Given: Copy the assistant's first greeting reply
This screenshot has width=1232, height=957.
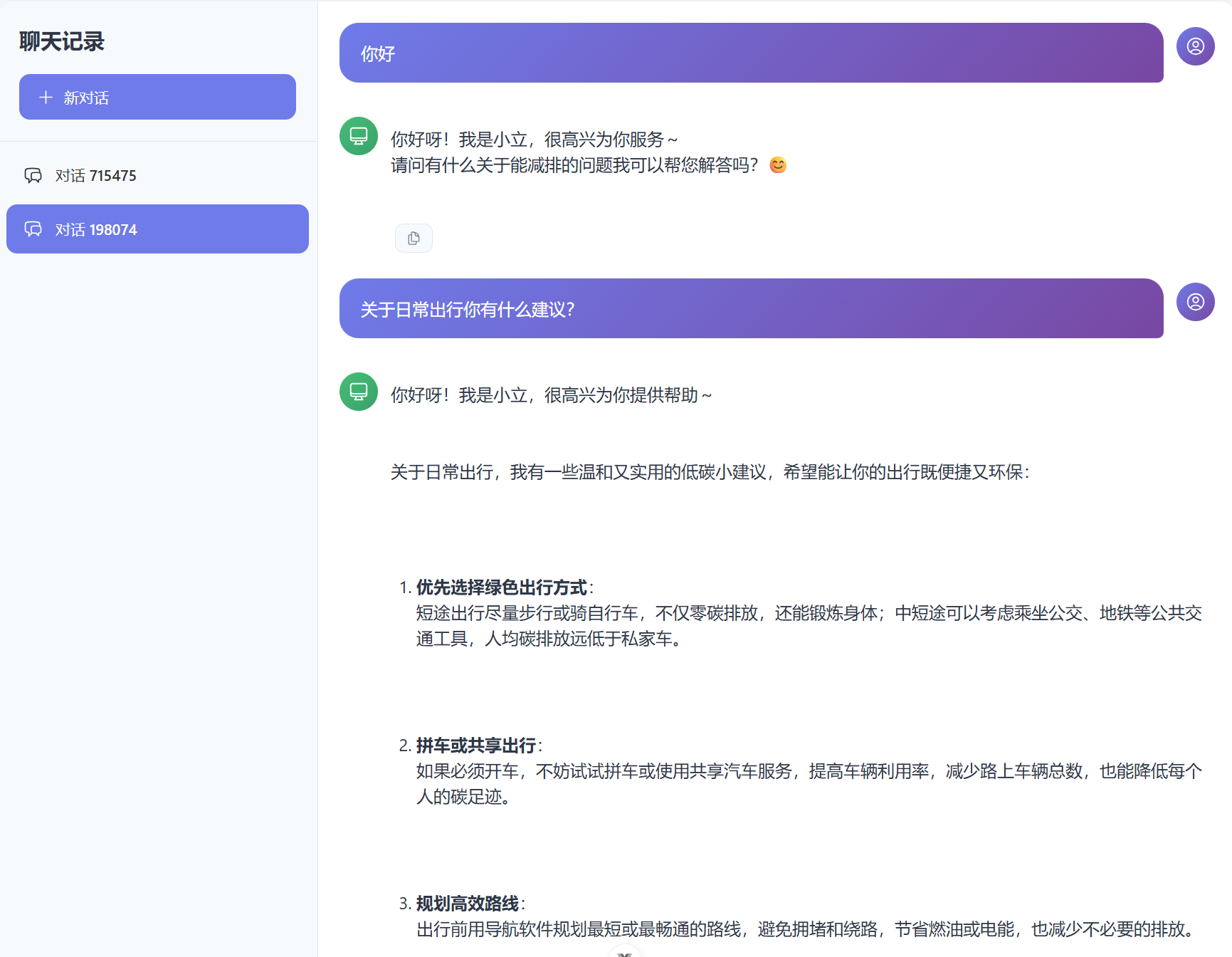Looking at the screenshot, I should [414, 238].
